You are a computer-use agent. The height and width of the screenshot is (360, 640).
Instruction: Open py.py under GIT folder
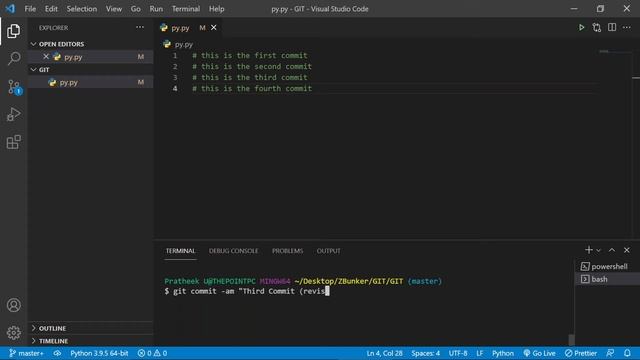pos(91,82)
